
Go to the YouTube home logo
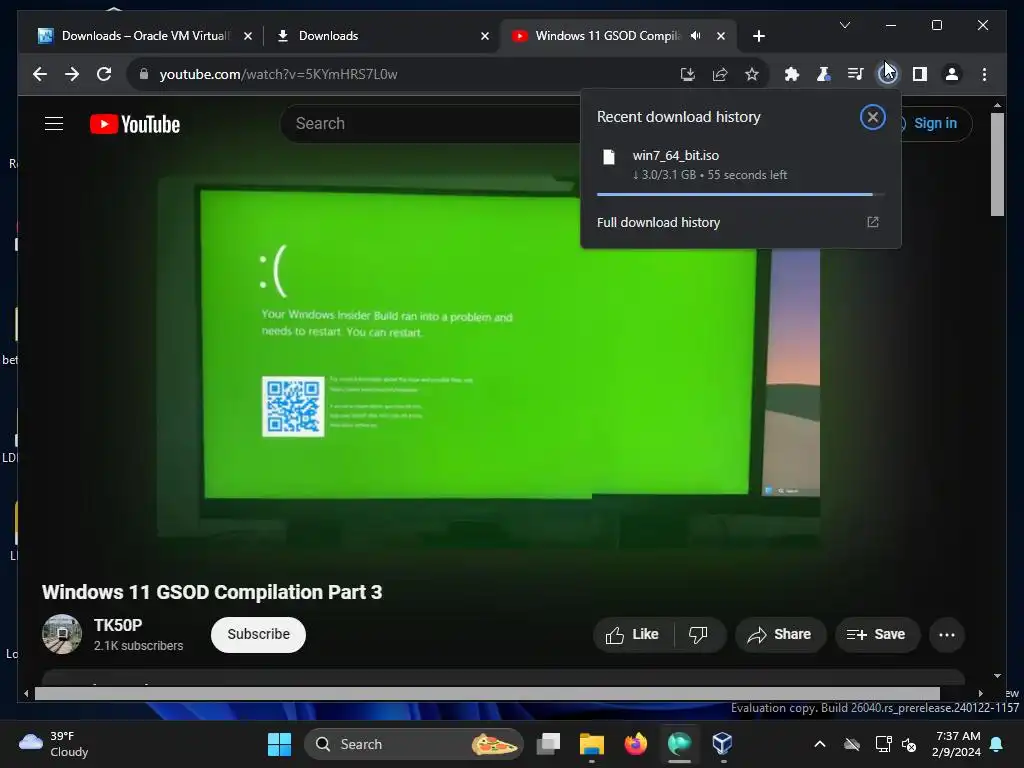pos(135,124)
